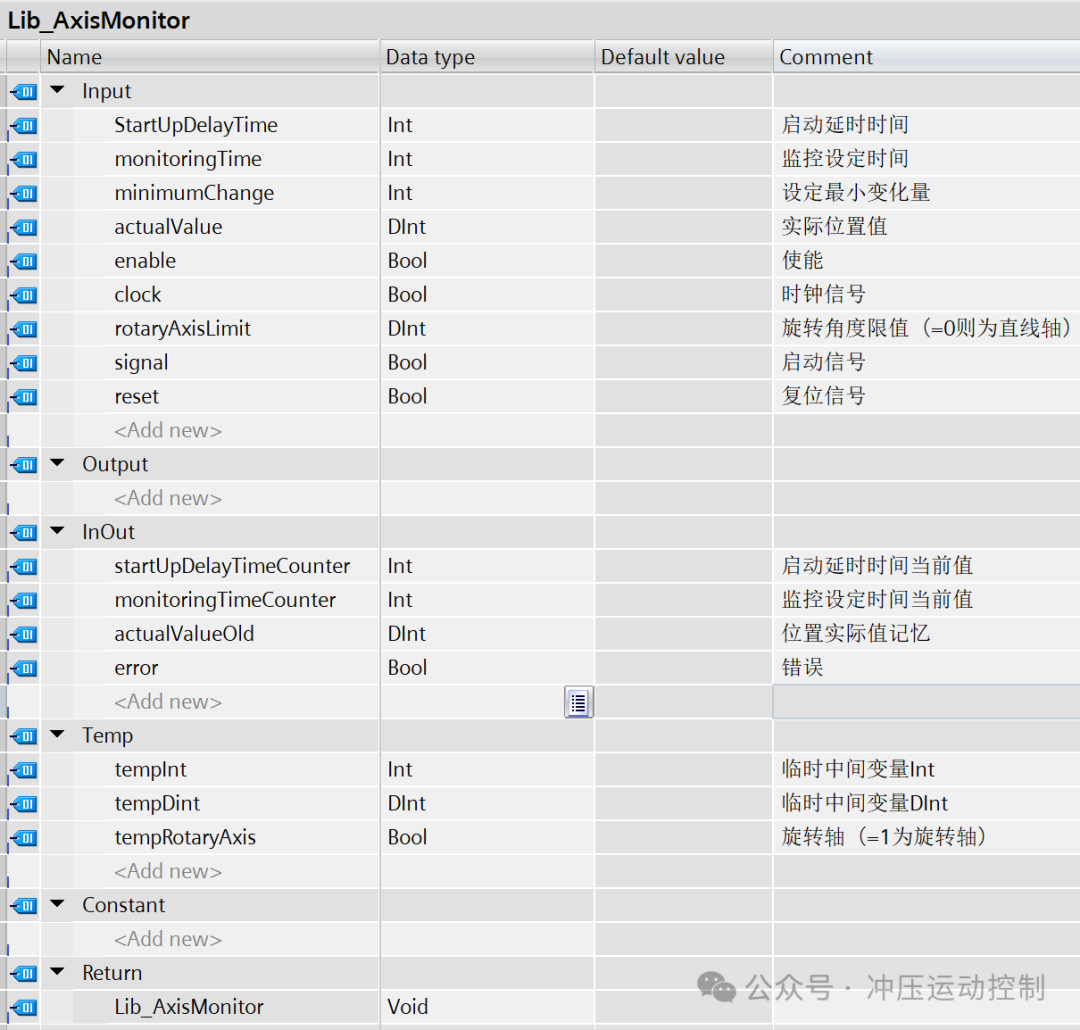Click the Bool data type of reset

tap(408, 397)
